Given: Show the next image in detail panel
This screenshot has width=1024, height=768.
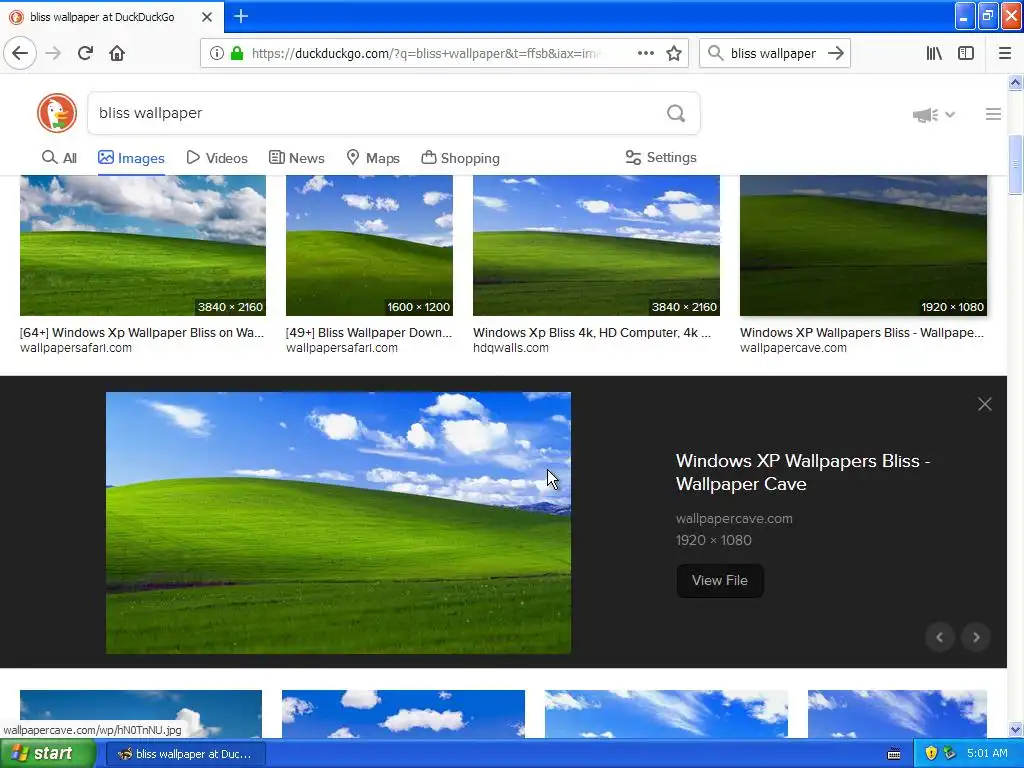Looking at the screenshot, I should click(x=976, y=637).
